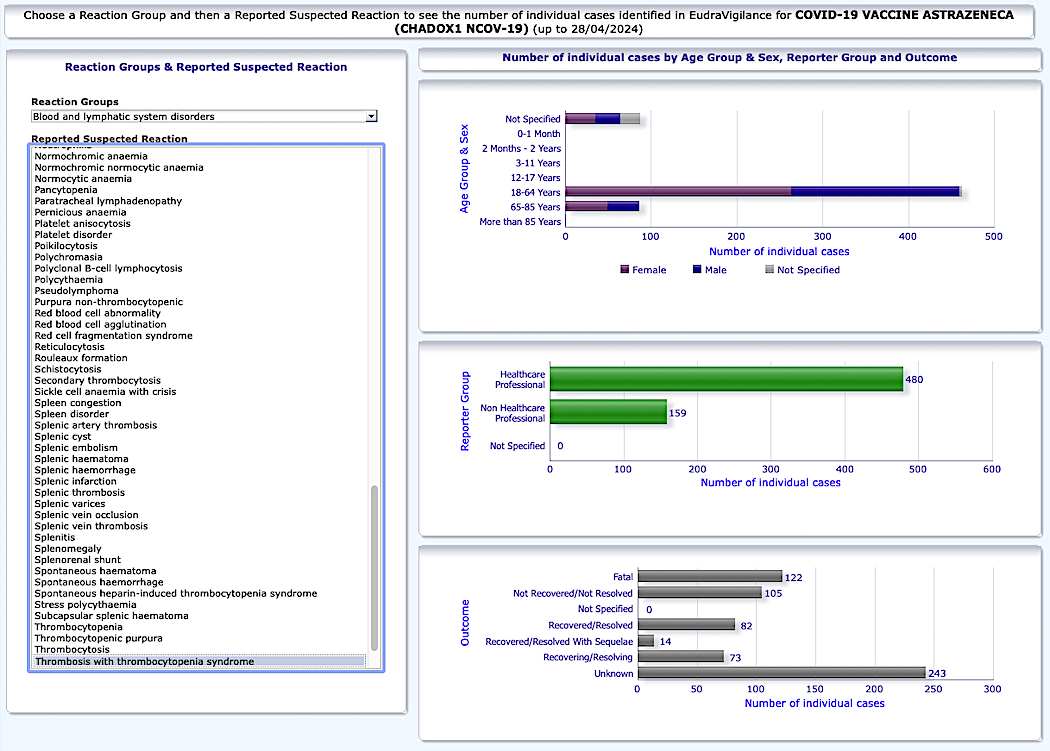Select 'Splenitis' reaction

(55, 537)
